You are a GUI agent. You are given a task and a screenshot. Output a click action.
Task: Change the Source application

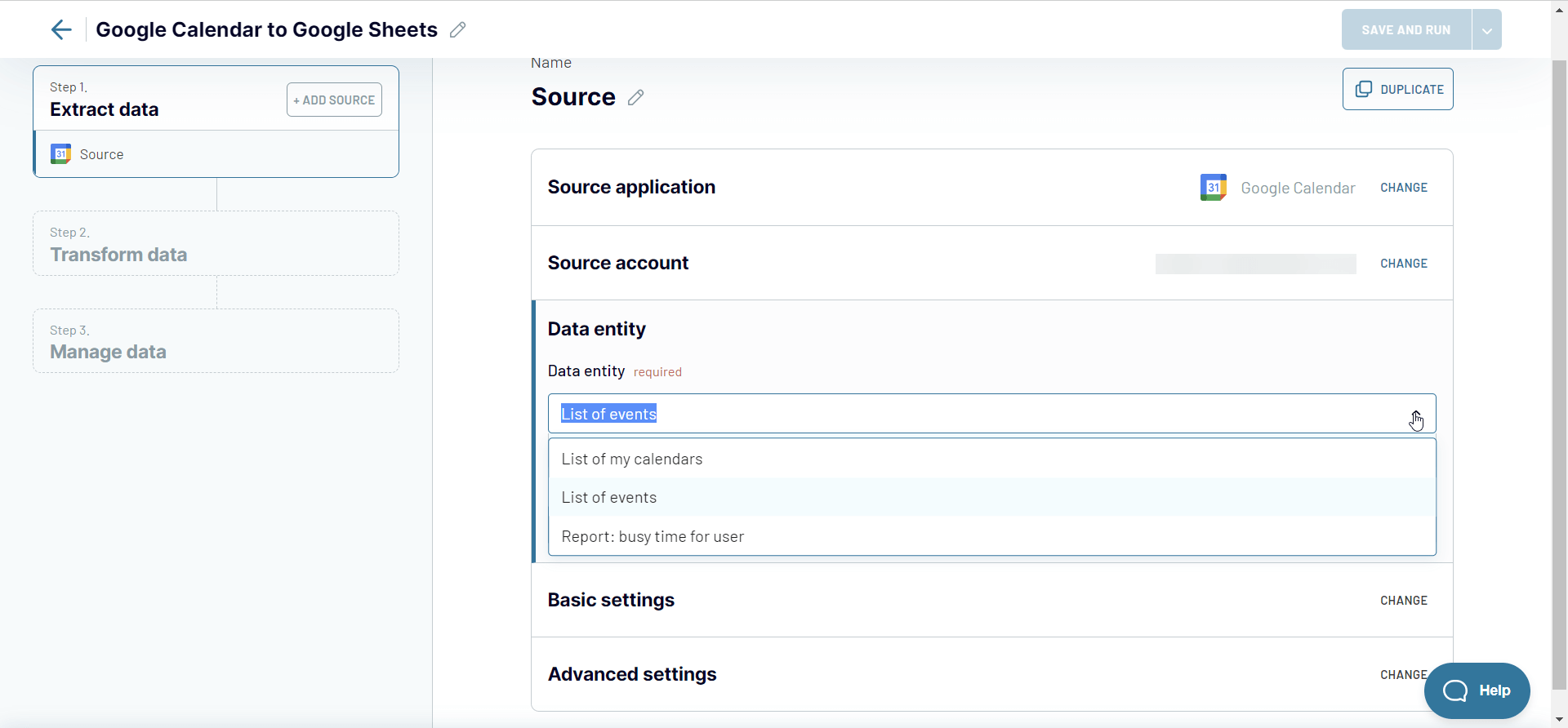pyautogui.click(x=1403, y=188)
